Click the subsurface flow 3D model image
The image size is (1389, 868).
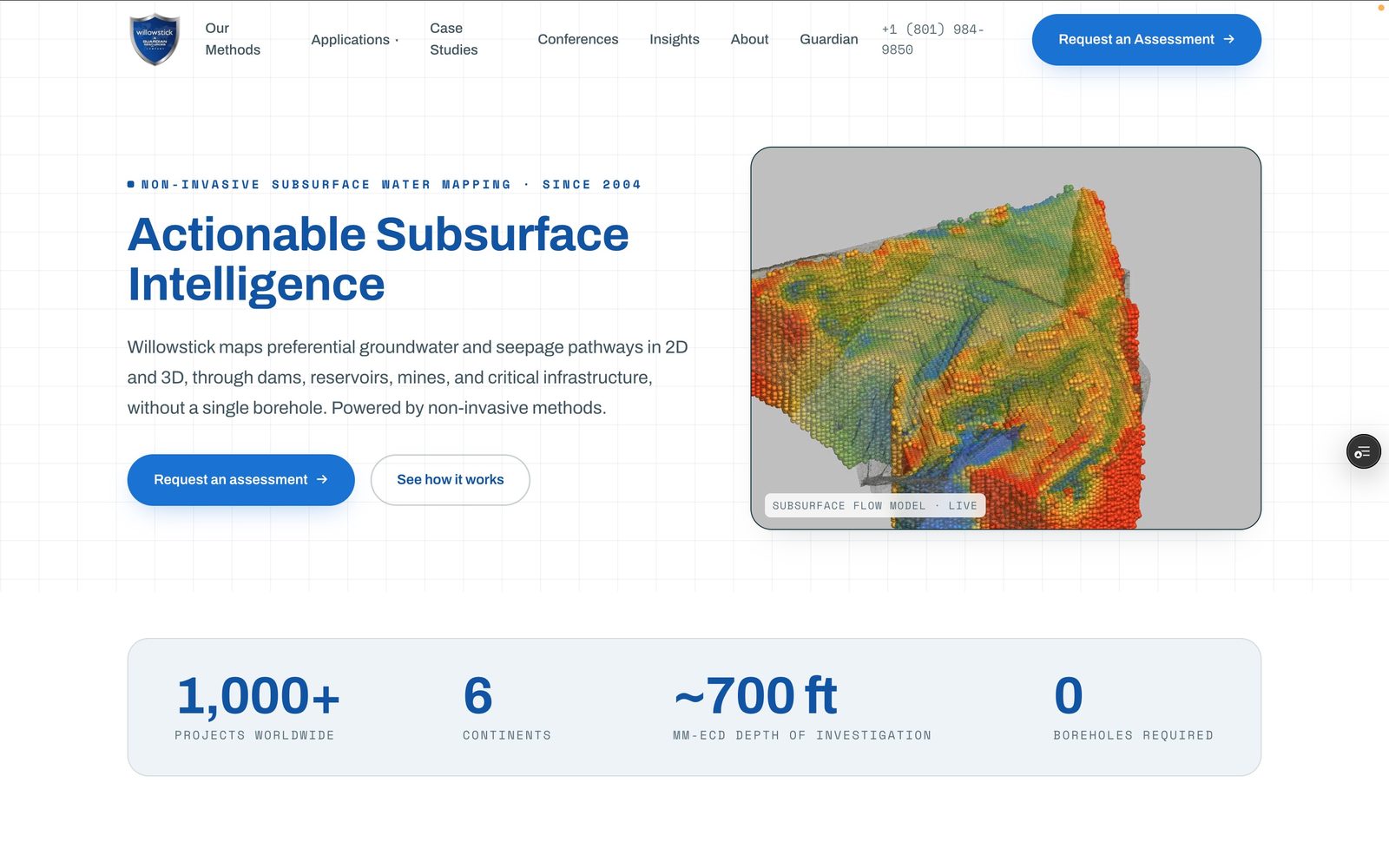pos(1005,339)
